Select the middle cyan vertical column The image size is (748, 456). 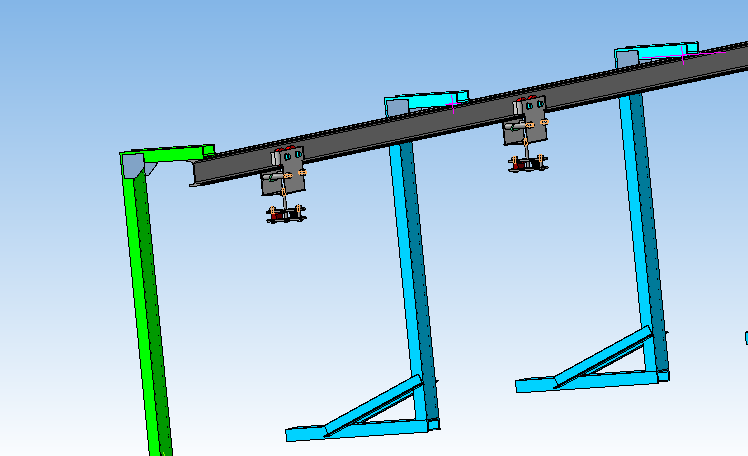tap(413, 281)
